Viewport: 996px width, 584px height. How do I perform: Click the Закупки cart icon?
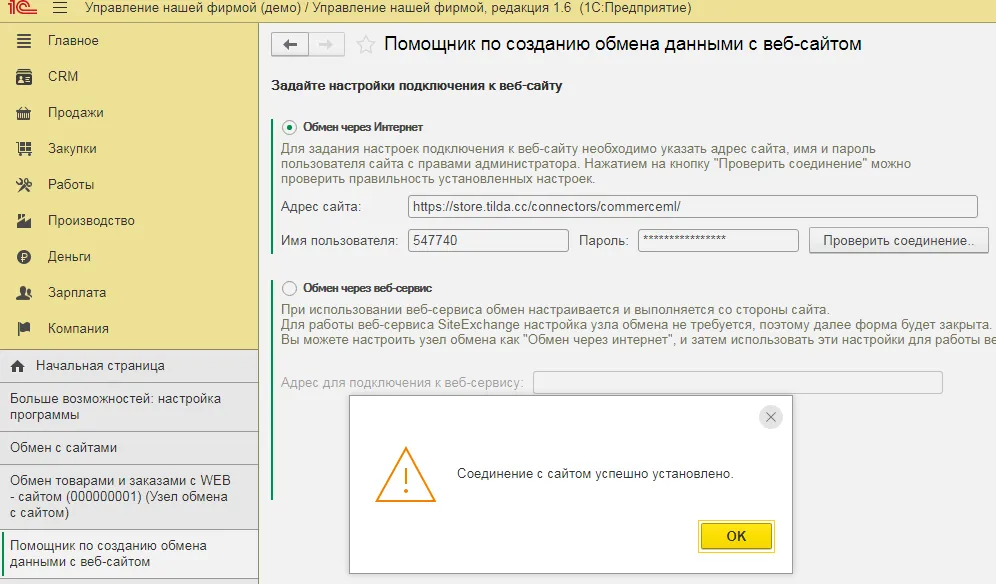(24, 149)
